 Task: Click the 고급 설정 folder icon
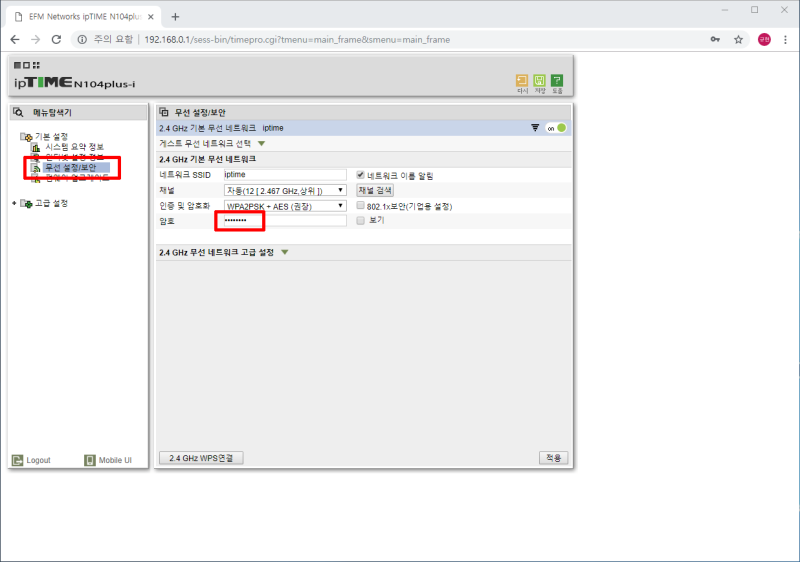(x=27, y=203)
